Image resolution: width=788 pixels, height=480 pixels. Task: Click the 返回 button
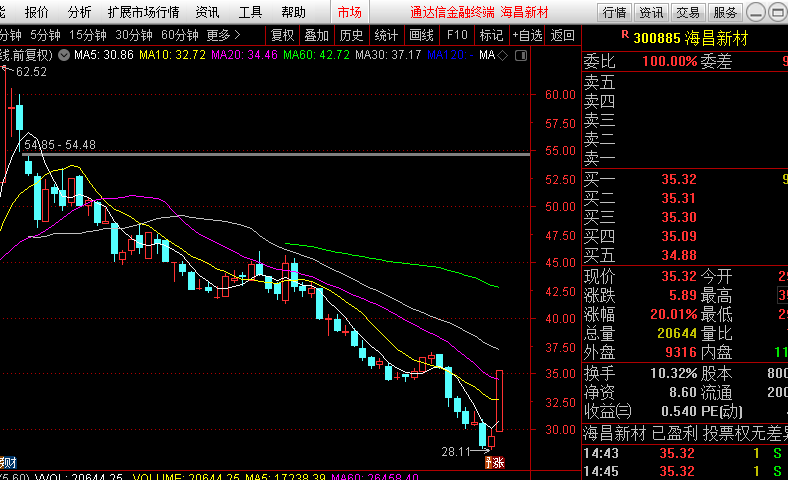(x=562, y=35)
